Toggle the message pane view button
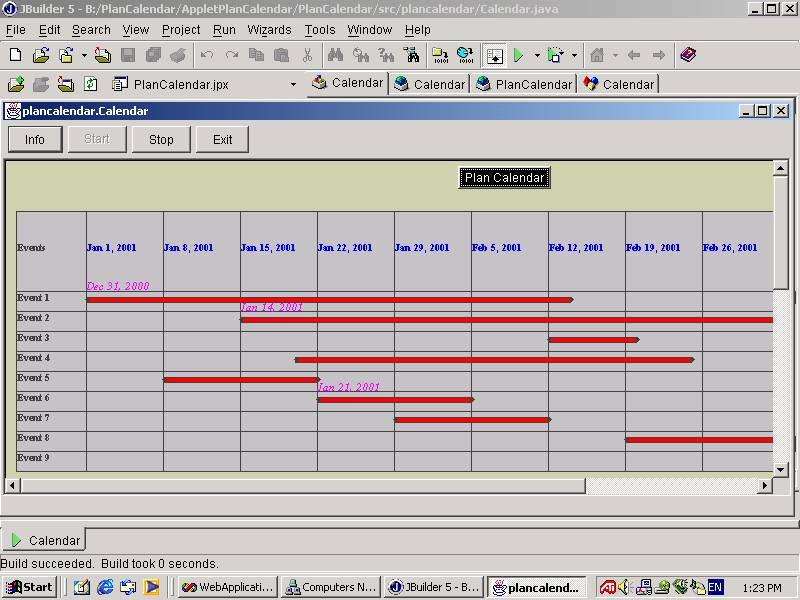Screen dimensions: 800x600 point(494,56)
